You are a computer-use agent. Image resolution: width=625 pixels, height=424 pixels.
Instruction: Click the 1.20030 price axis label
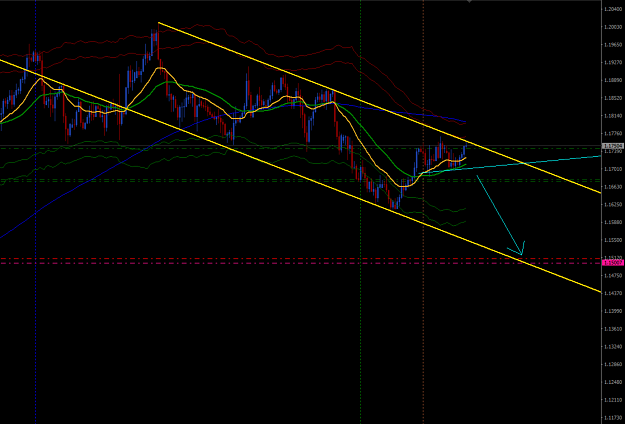(x=613, y=27)
